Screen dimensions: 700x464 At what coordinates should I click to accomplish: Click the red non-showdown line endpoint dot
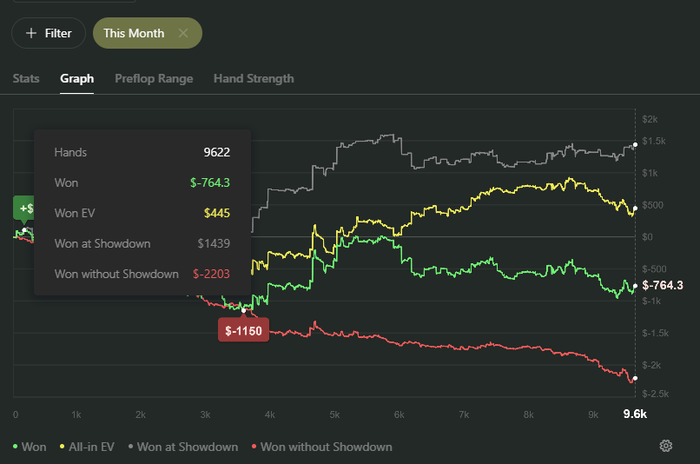tap(635, 378)
